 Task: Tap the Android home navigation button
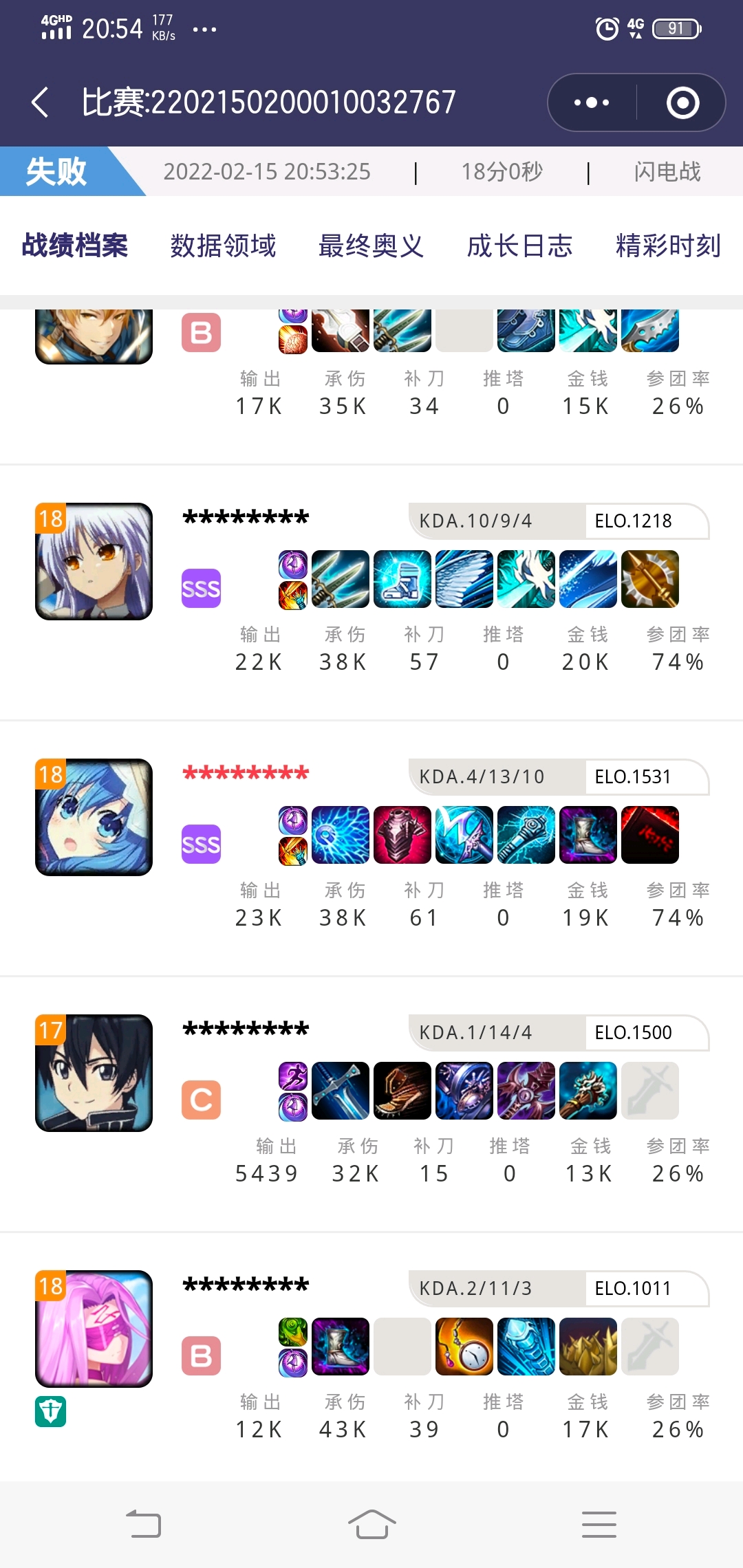point(371,1524)
